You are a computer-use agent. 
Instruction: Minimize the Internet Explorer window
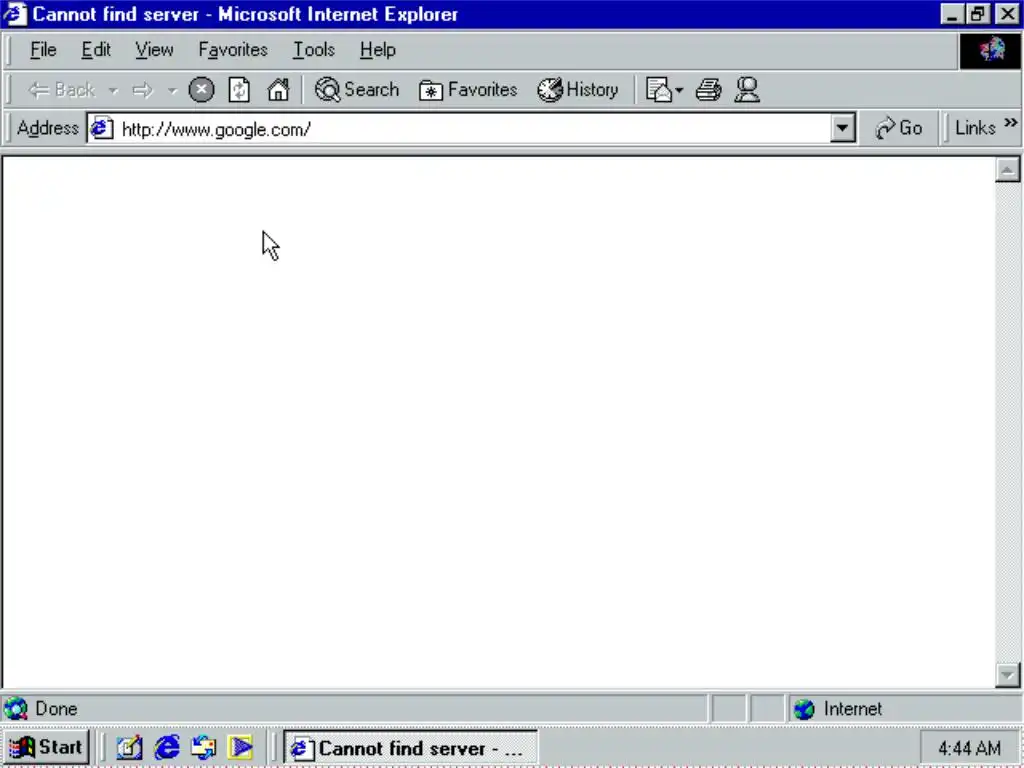(952, 14)
